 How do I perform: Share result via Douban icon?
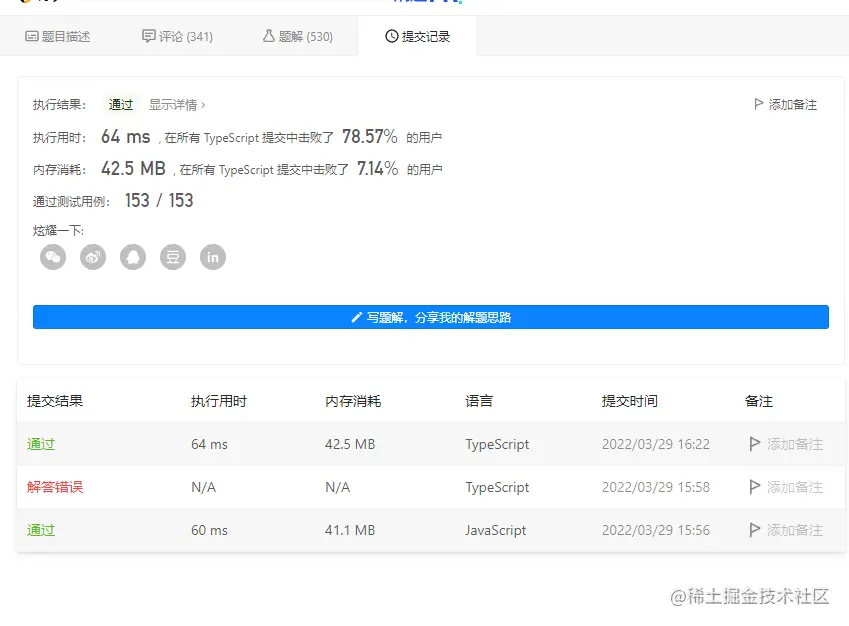[x=173, y=257]
